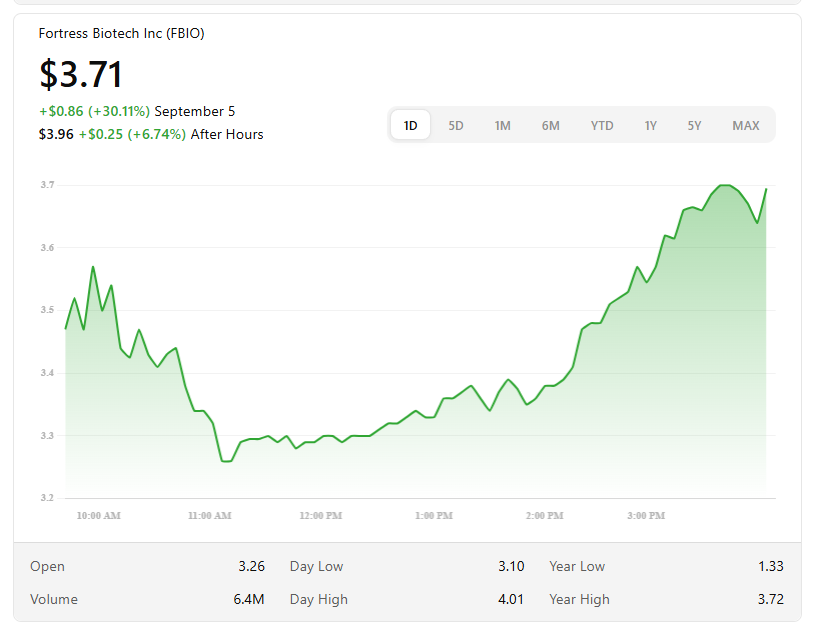822x626 pixels.
Task: Click the Day High value 4.01
Action: click(x=510, y=599)
